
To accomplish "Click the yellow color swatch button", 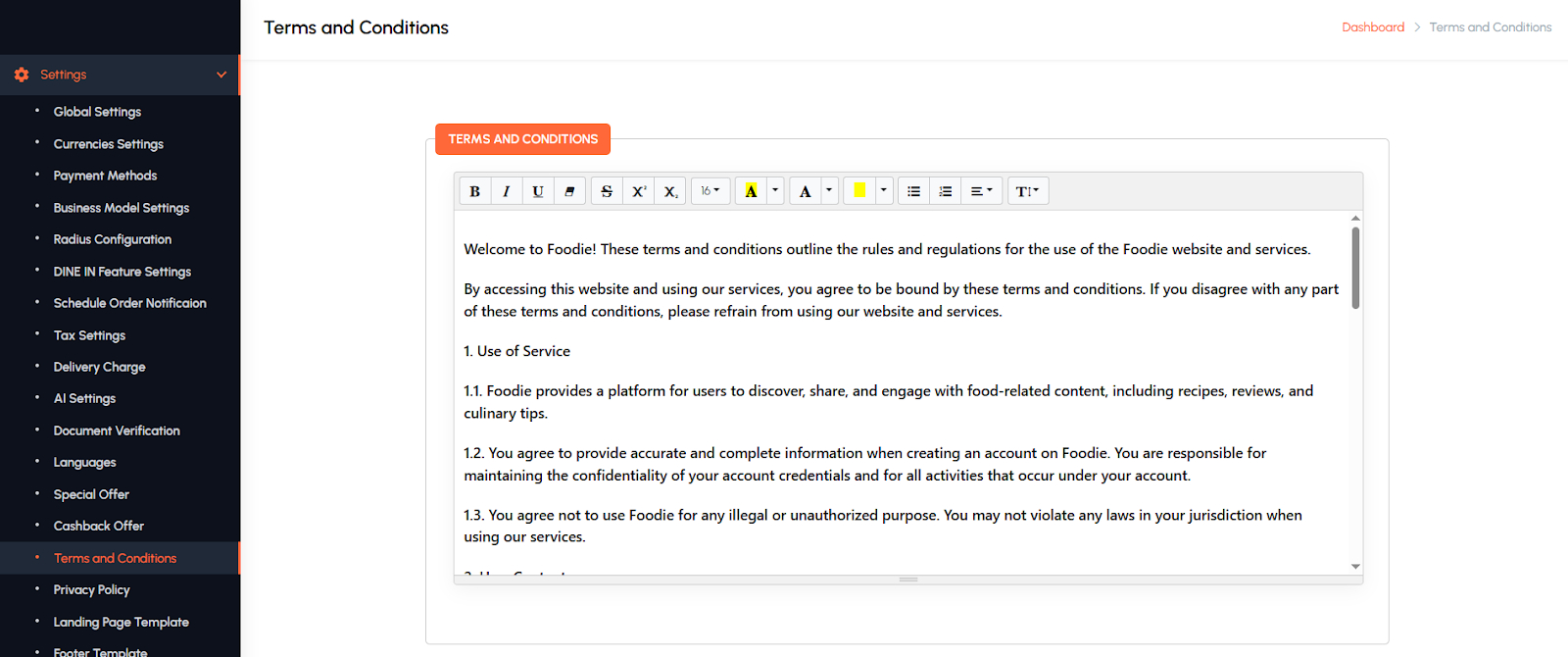I will (859, 191).
